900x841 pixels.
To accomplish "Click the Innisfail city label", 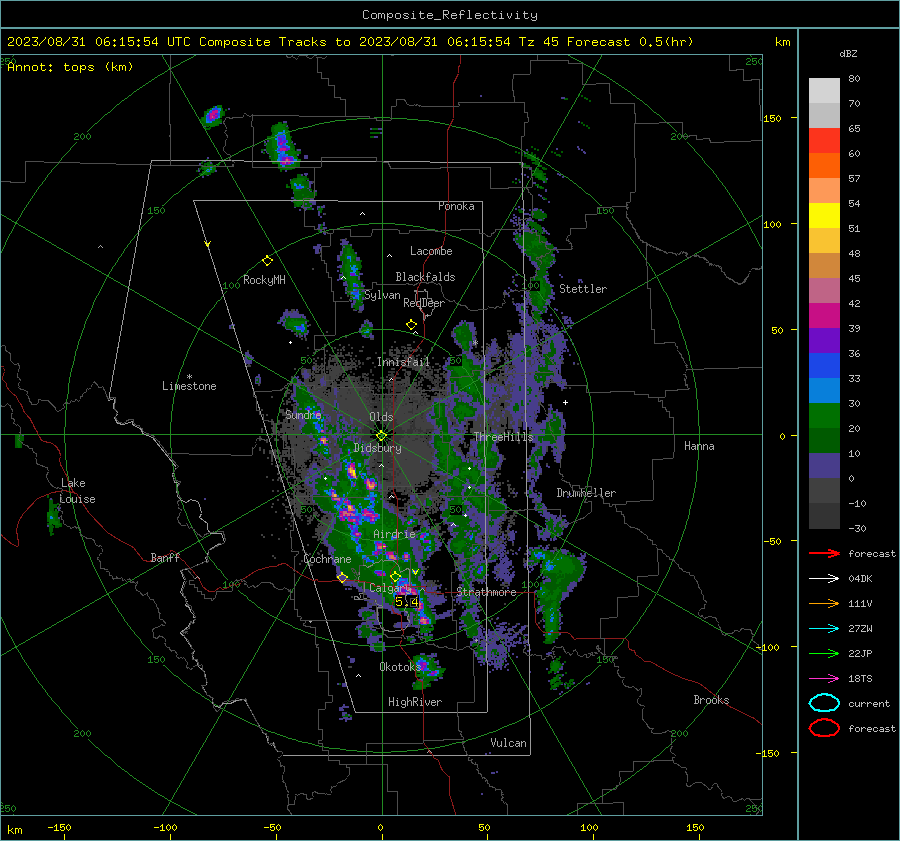I will pyautogui.click(x=403, y=362).
